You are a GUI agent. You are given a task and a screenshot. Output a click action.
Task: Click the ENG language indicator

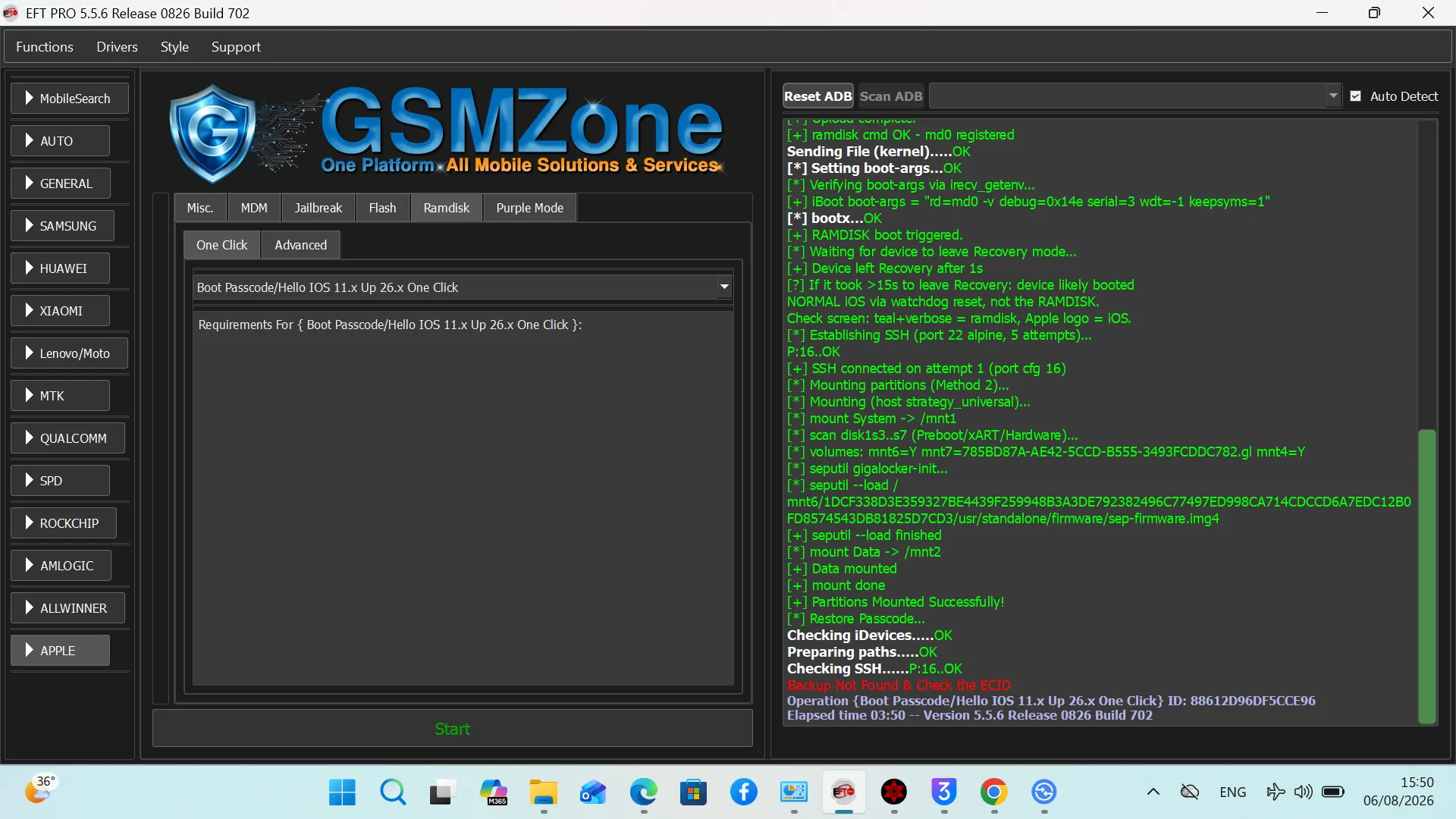[1233, 792]
